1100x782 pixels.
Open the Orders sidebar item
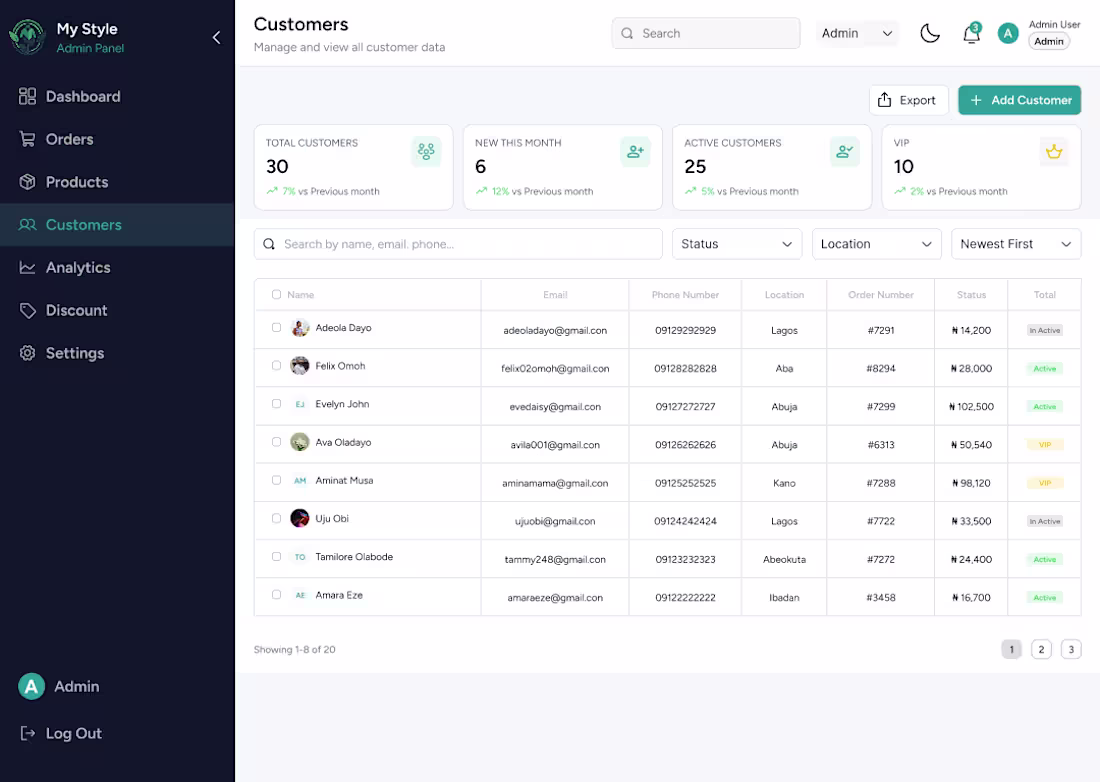117,139
